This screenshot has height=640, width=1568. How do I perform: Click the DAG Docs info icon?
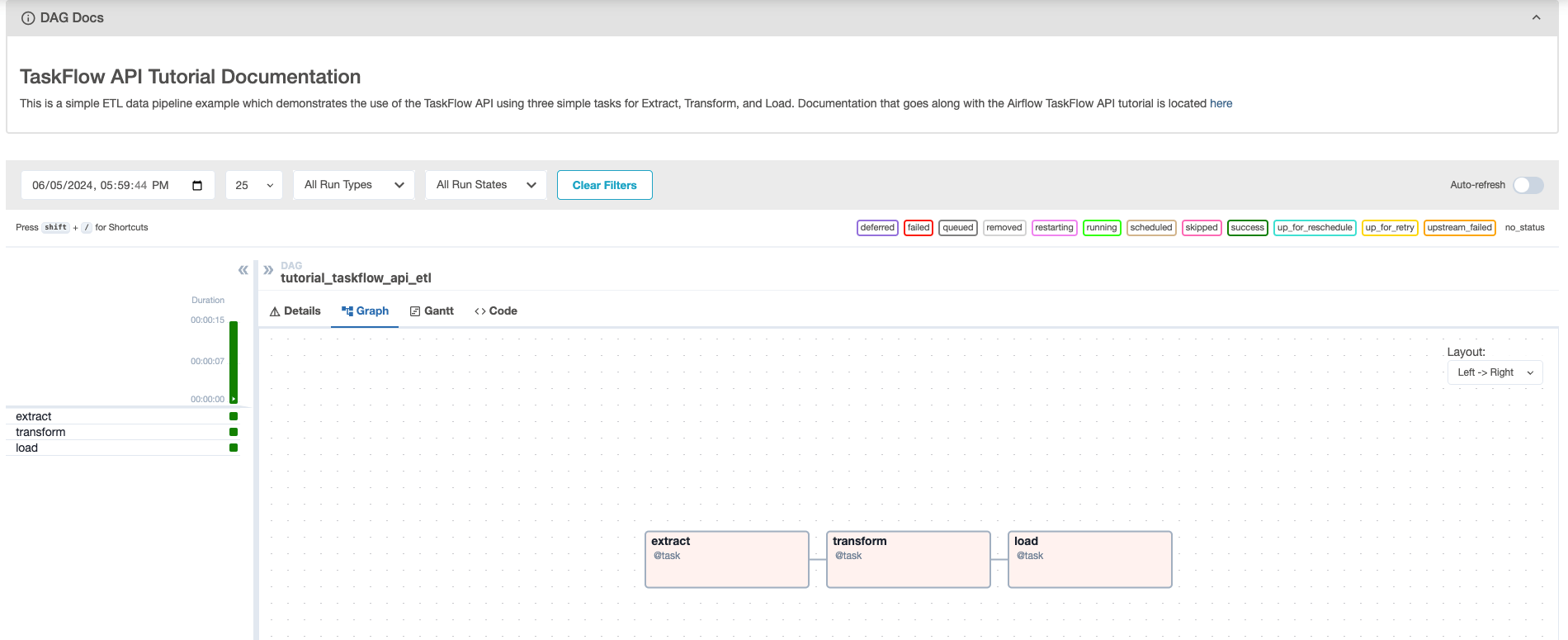point(28,18)
